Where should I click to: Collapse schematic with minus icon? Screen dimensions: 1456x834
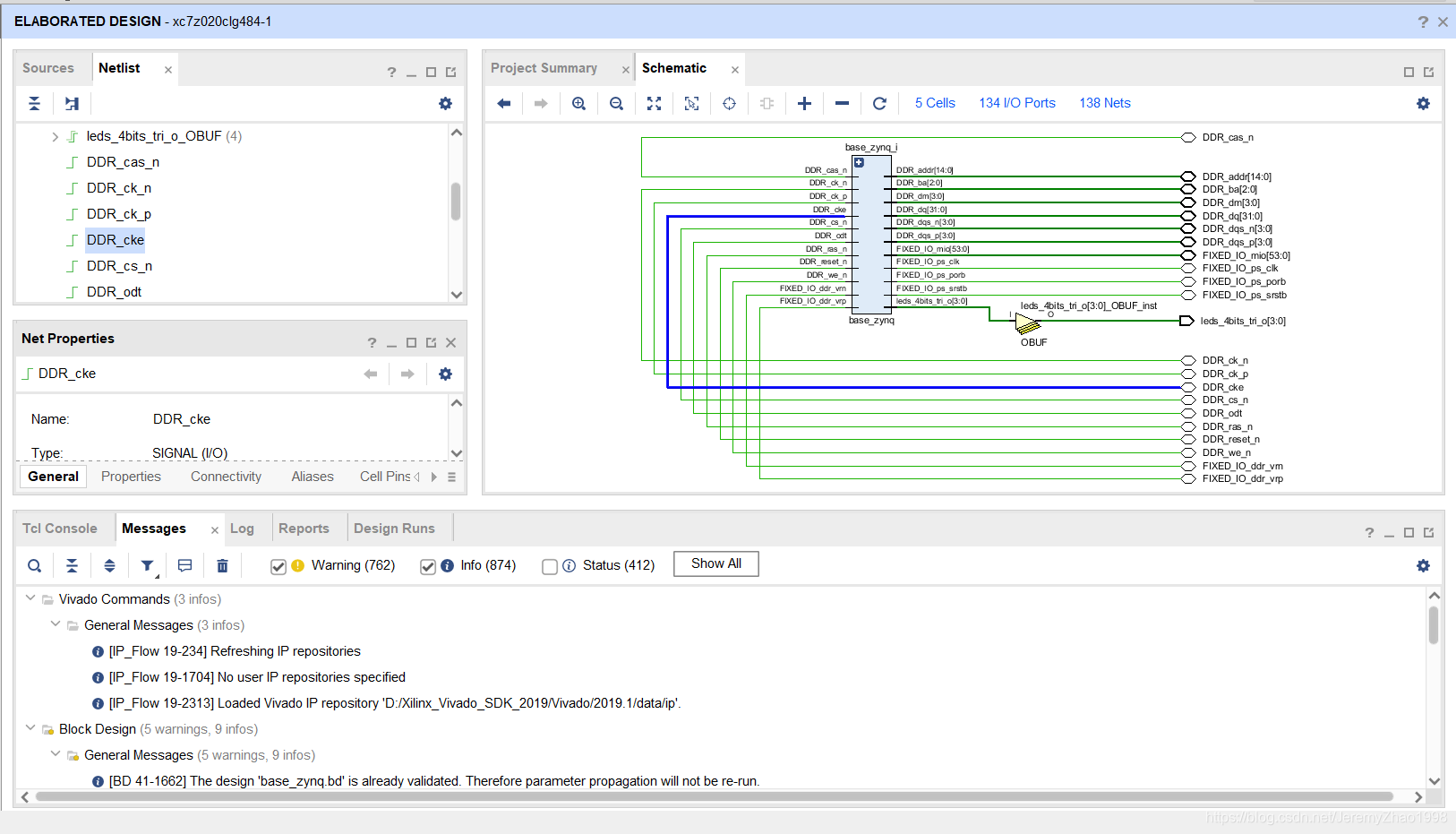(842, 104)
